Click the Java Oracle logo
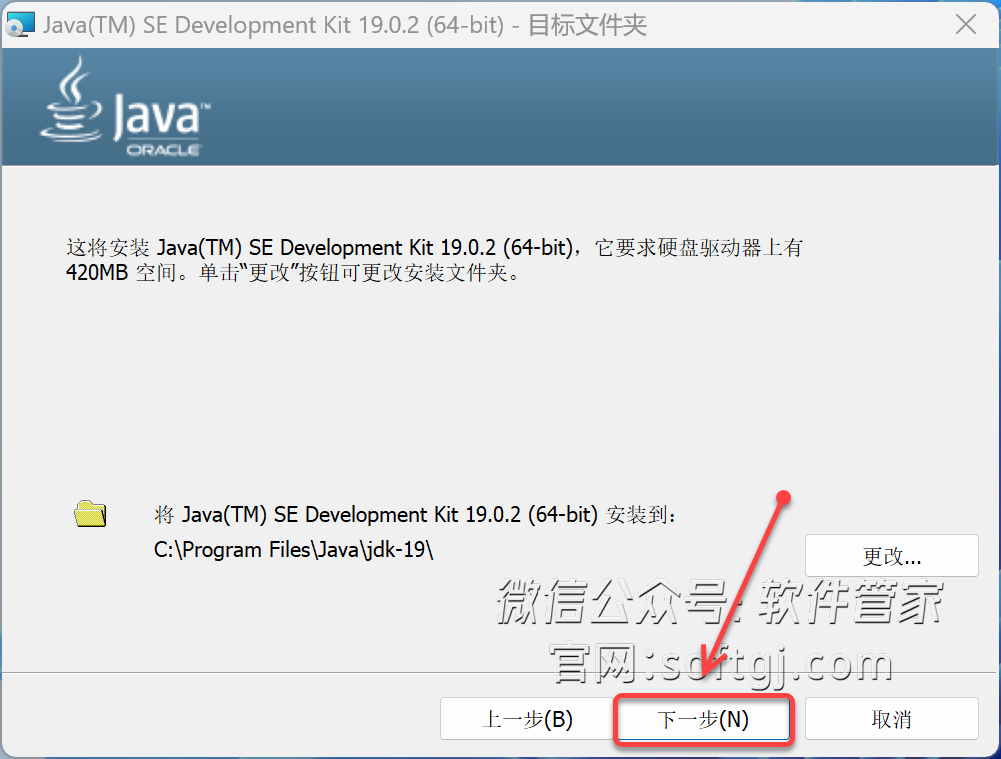 click(x=125, y=107)
